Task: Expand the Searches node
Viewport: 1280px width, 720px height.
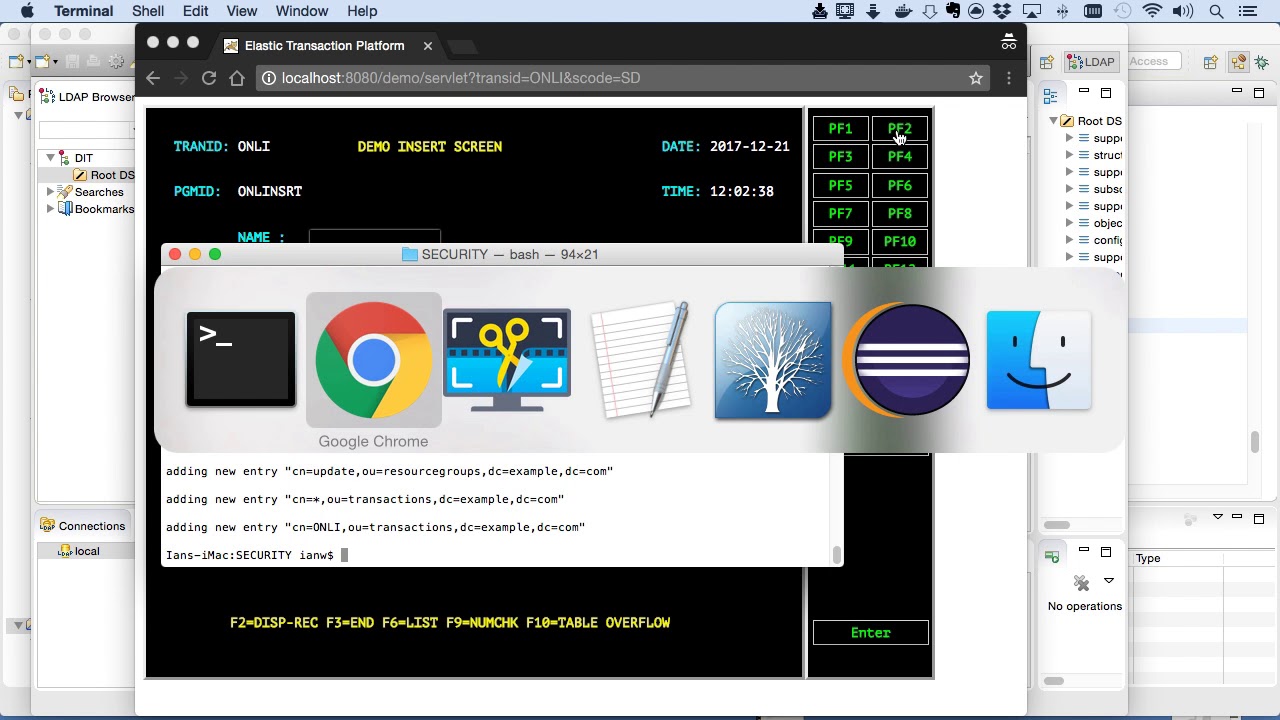Action: click(x=50, y=192)
